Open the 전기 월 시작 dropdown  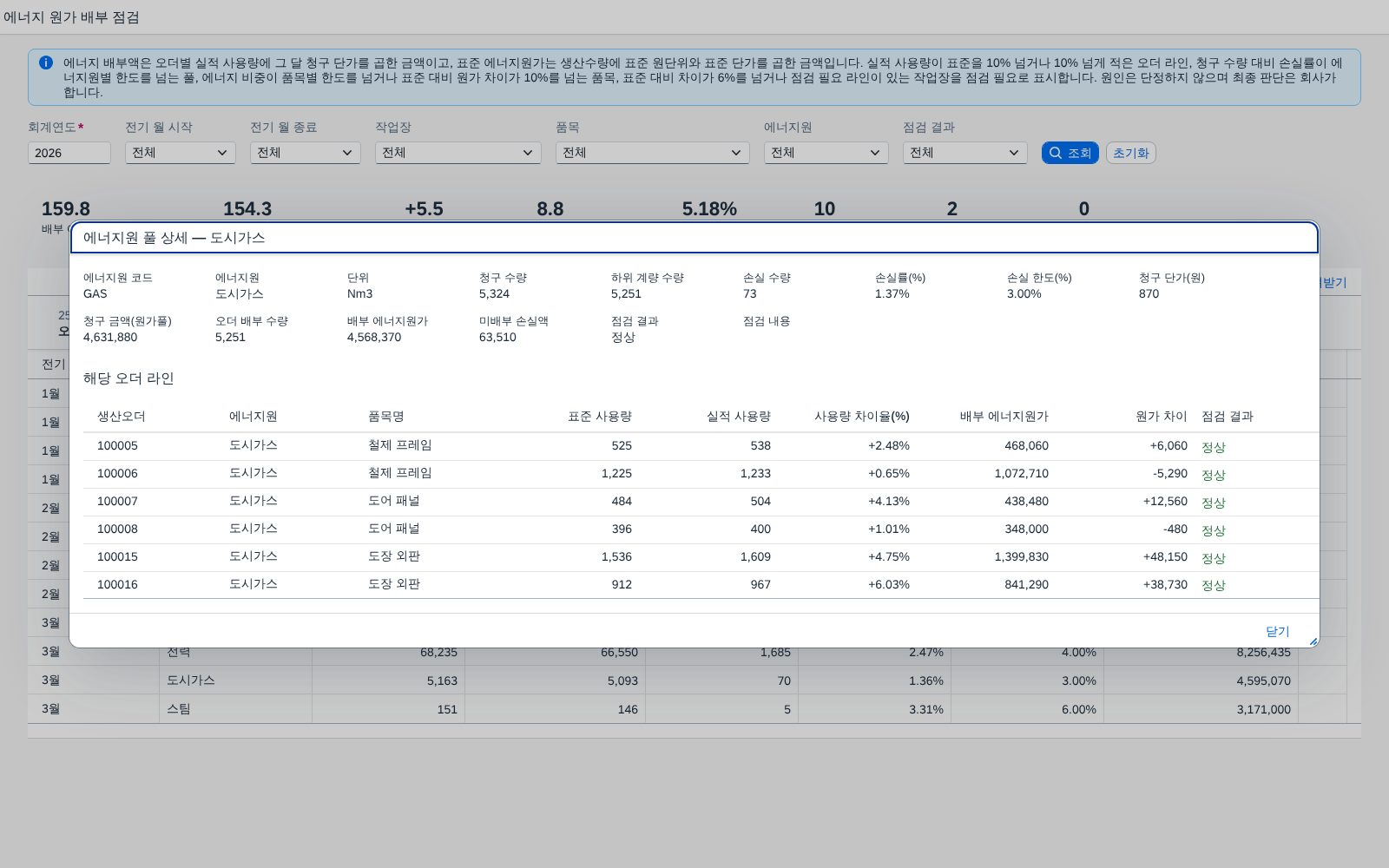pos(181,153)
